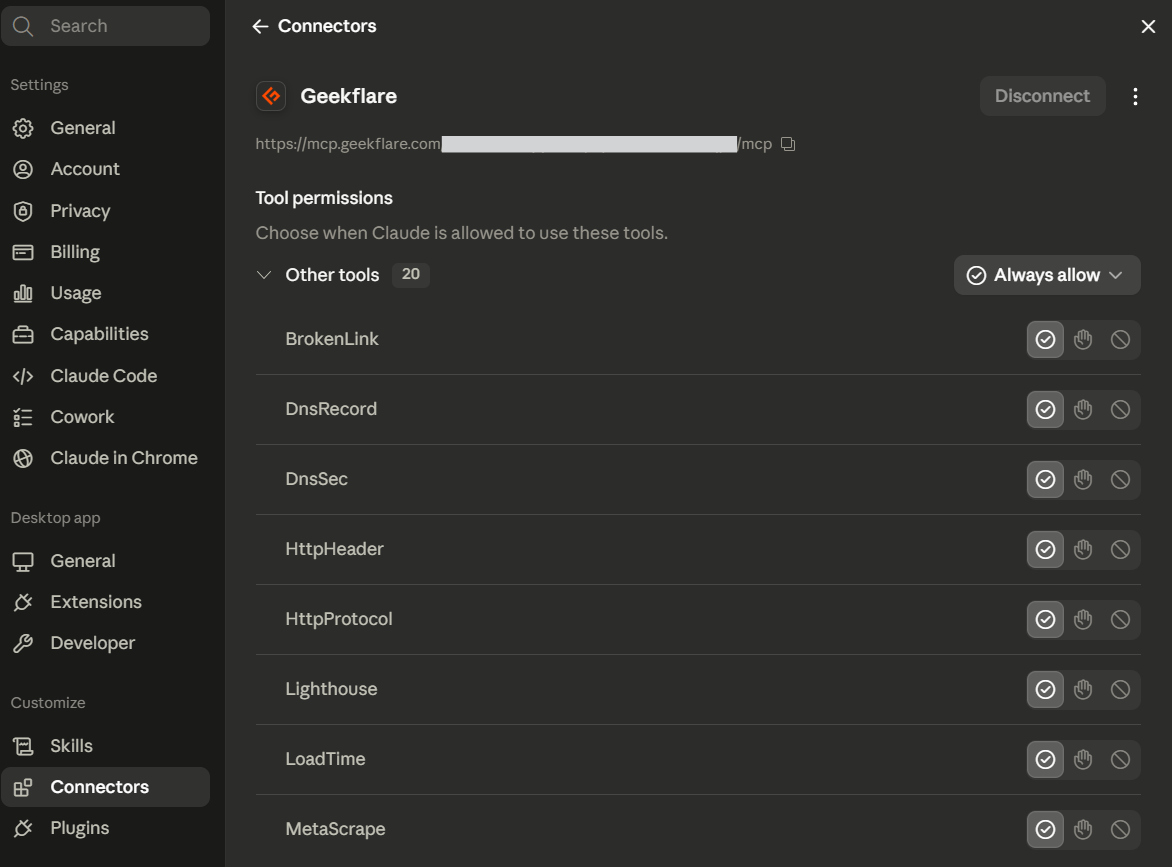Always allow the MetaScrape tool
The width and height of the screenshot is (1172, 867).
coord(1045,829)
